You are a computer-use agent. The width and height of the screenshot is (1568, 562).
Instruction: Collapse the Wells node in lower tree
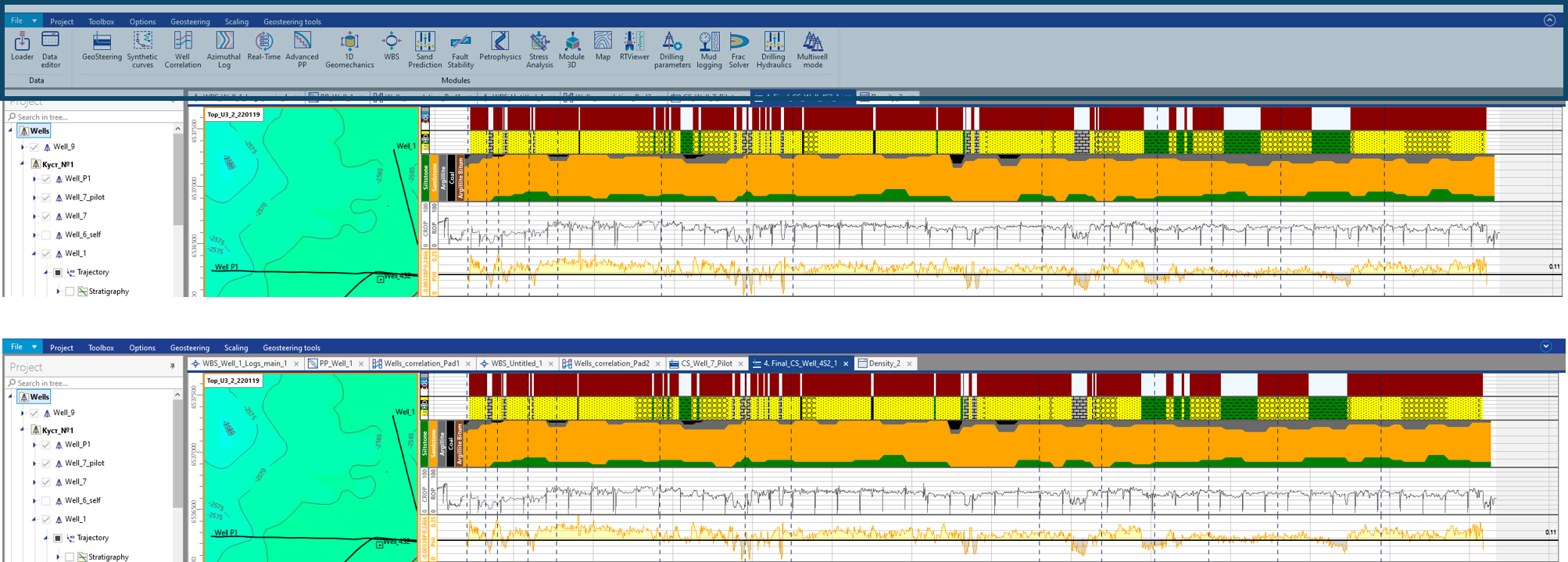point(10,397)
